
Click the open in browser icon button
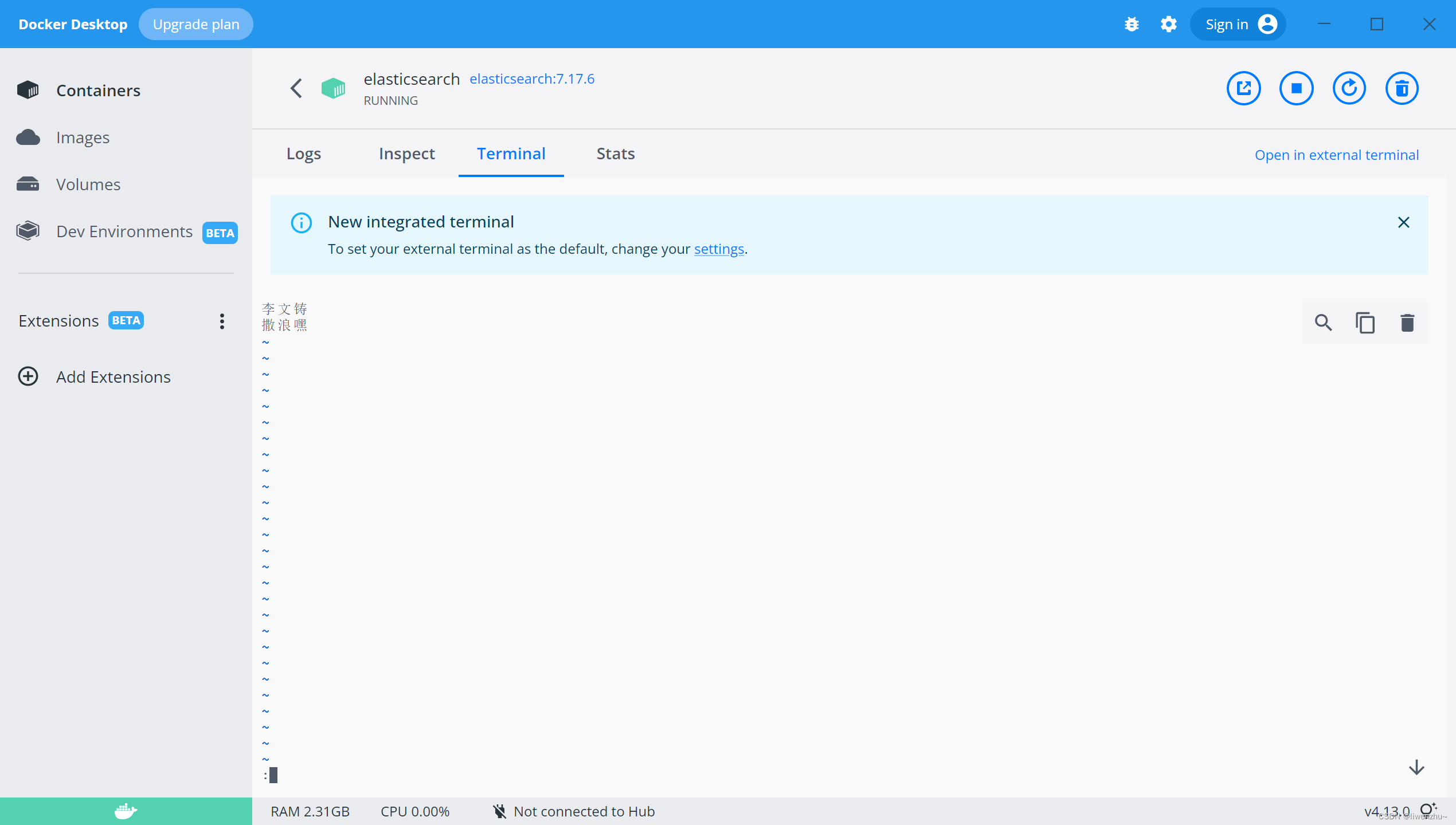coord(1243,88)
